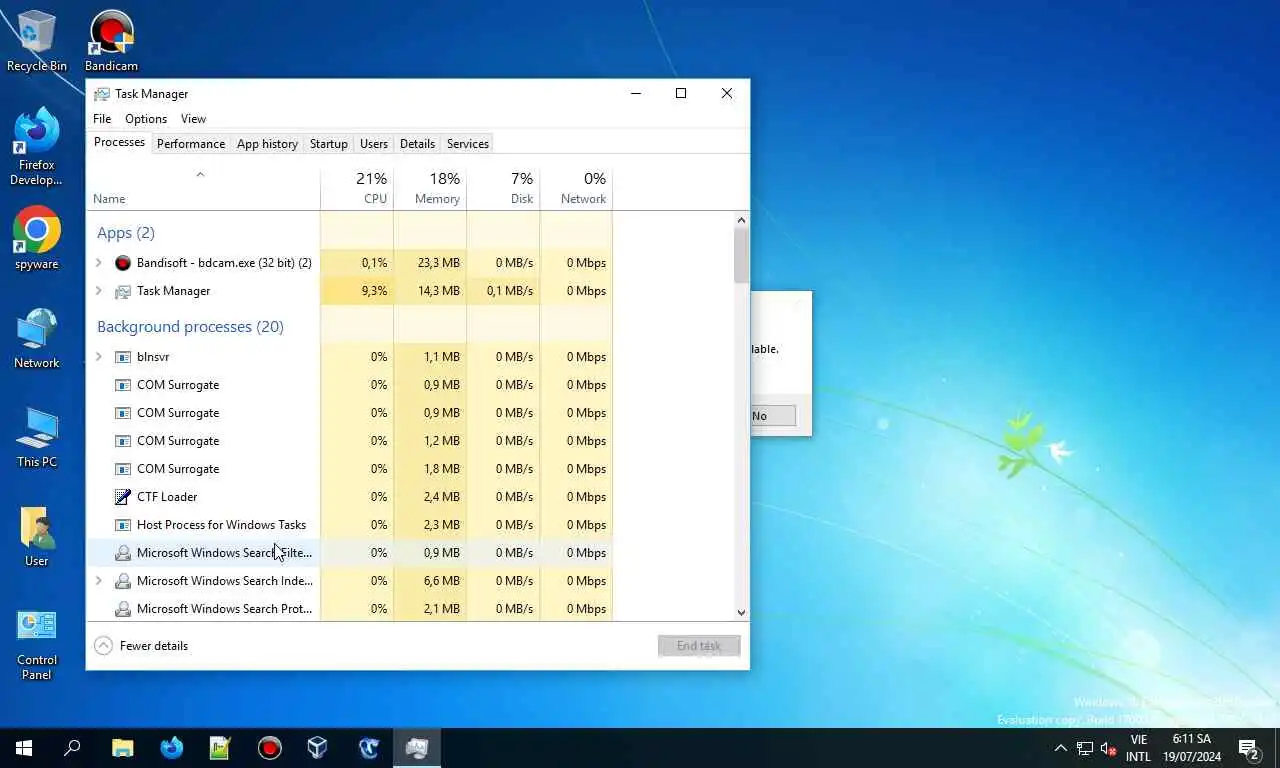Open Bandicam recorder in taskbar
The image size is (1280, 768).
point(269,748)
